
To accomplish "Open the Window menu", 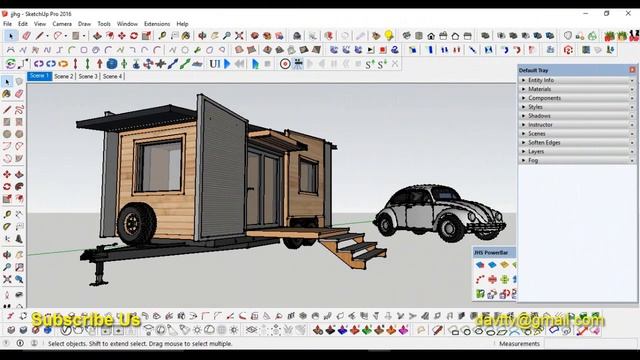I will 127,24.
